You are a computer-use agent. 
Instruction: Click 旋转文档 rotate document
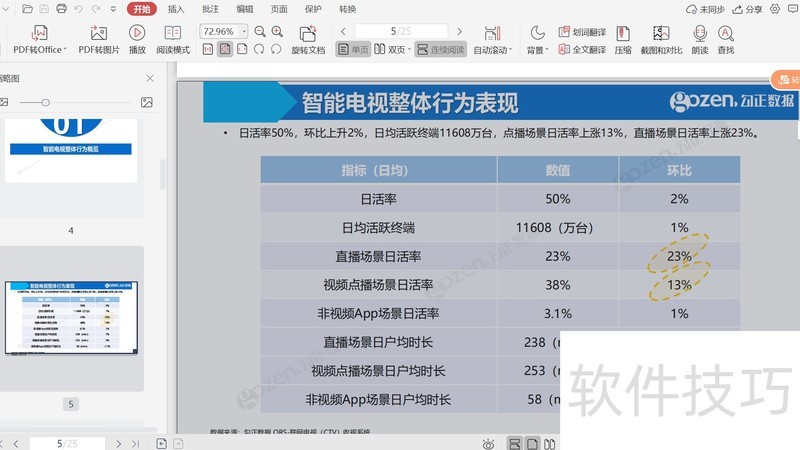(308, 40)
